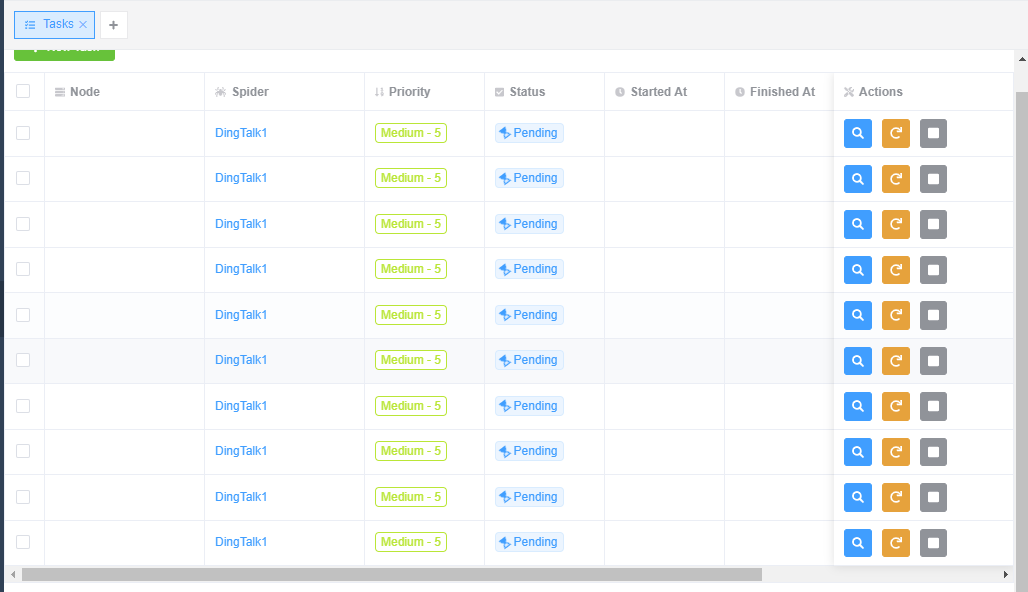Check the fourth task row's checkbox
This screenshot has height=592, width=1028.
click(23, 269)
